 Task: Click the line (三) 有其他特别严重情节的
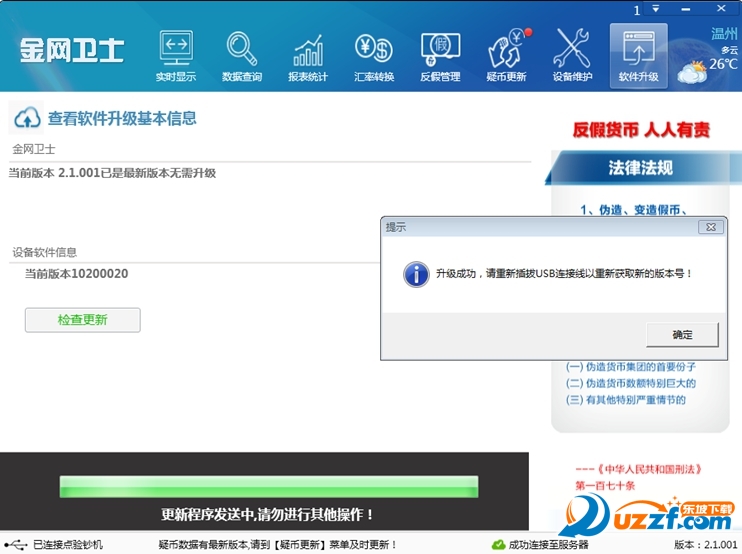[626, 400]
